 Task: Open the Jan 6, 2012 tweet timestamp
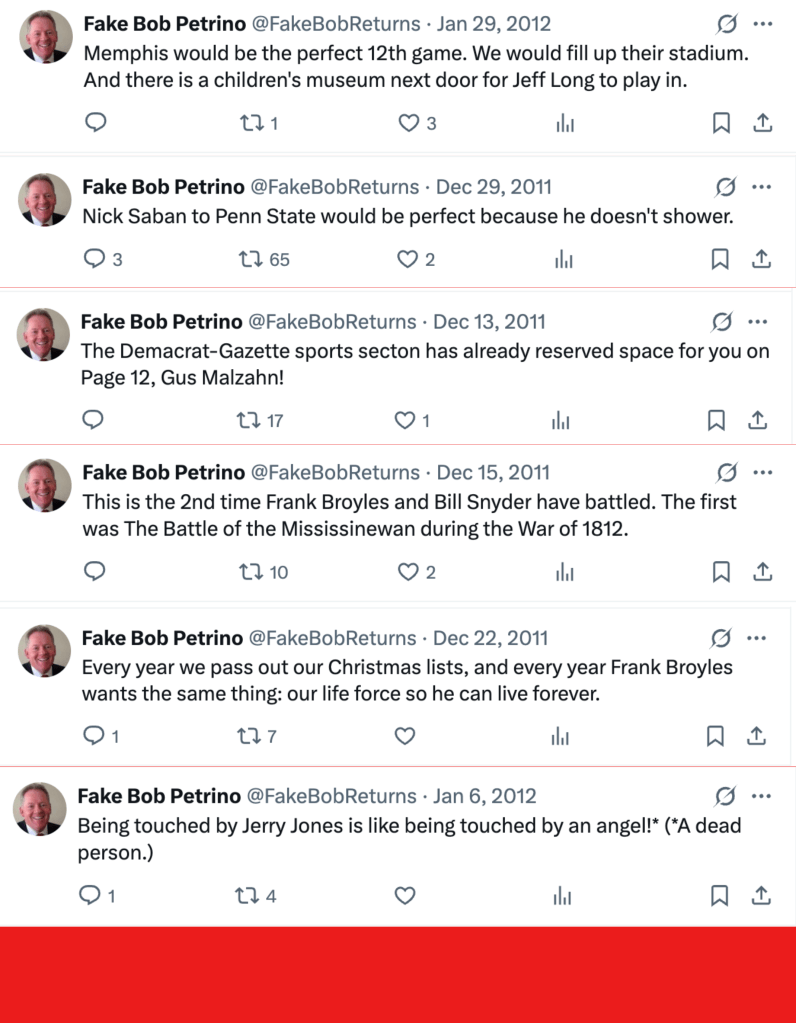point(485,797)
